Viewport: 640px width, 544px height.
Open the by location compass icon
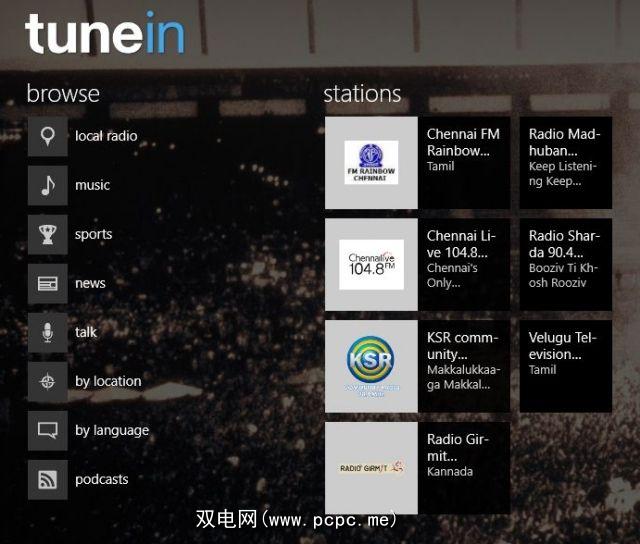coord(48,382)
